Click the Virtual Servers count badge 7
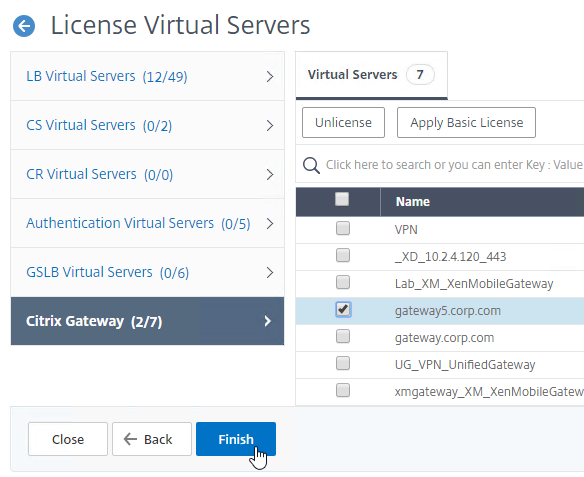 click(420, 74)
